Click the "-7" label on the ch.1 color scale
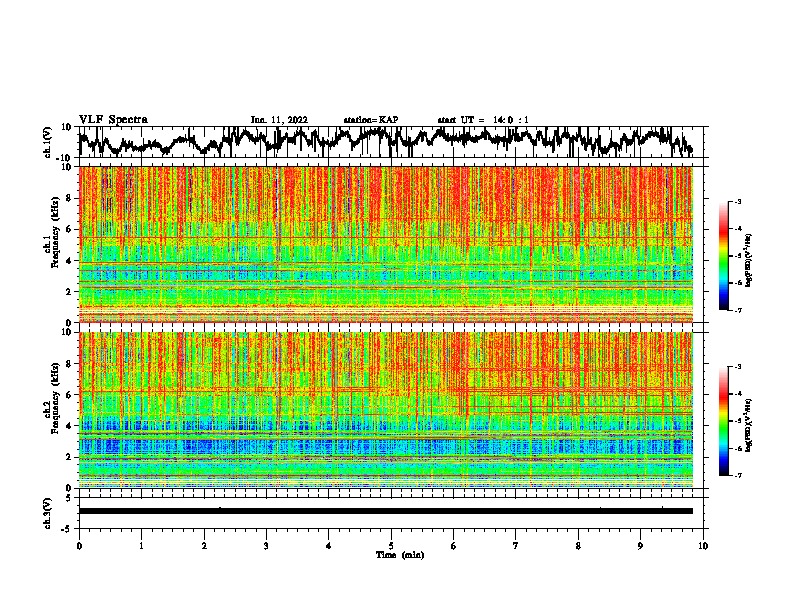Viewport: 792px width, 612px height. point(738,310)
